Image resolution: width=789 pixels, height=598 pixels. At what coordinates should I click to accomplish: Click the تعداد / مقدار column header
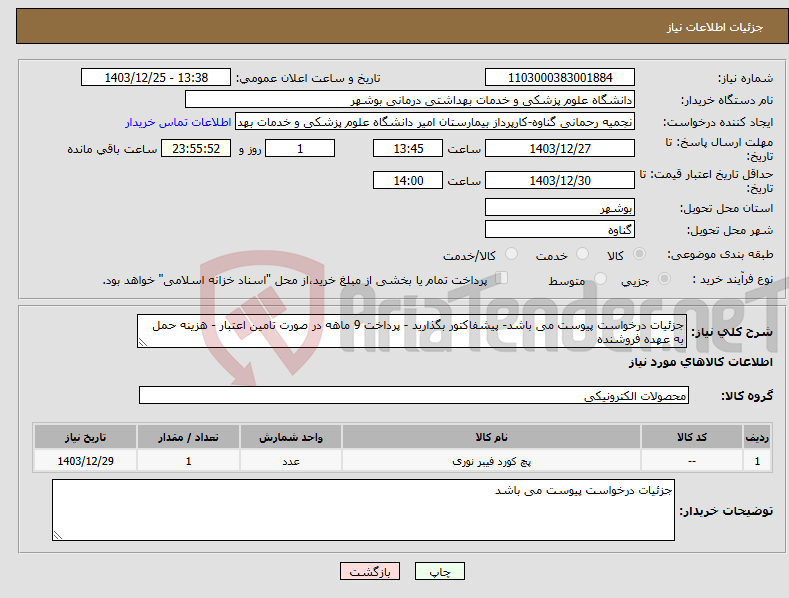[x=188, y=437]
